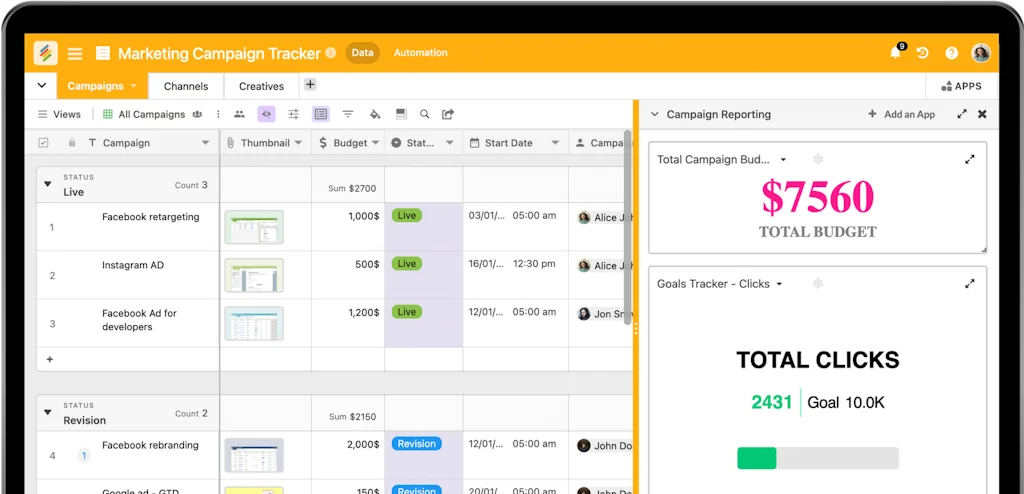Image resolution: width=1024 pixels, height=494 pixels.
Task: Search records with magnifier icon
Action: 424,114
